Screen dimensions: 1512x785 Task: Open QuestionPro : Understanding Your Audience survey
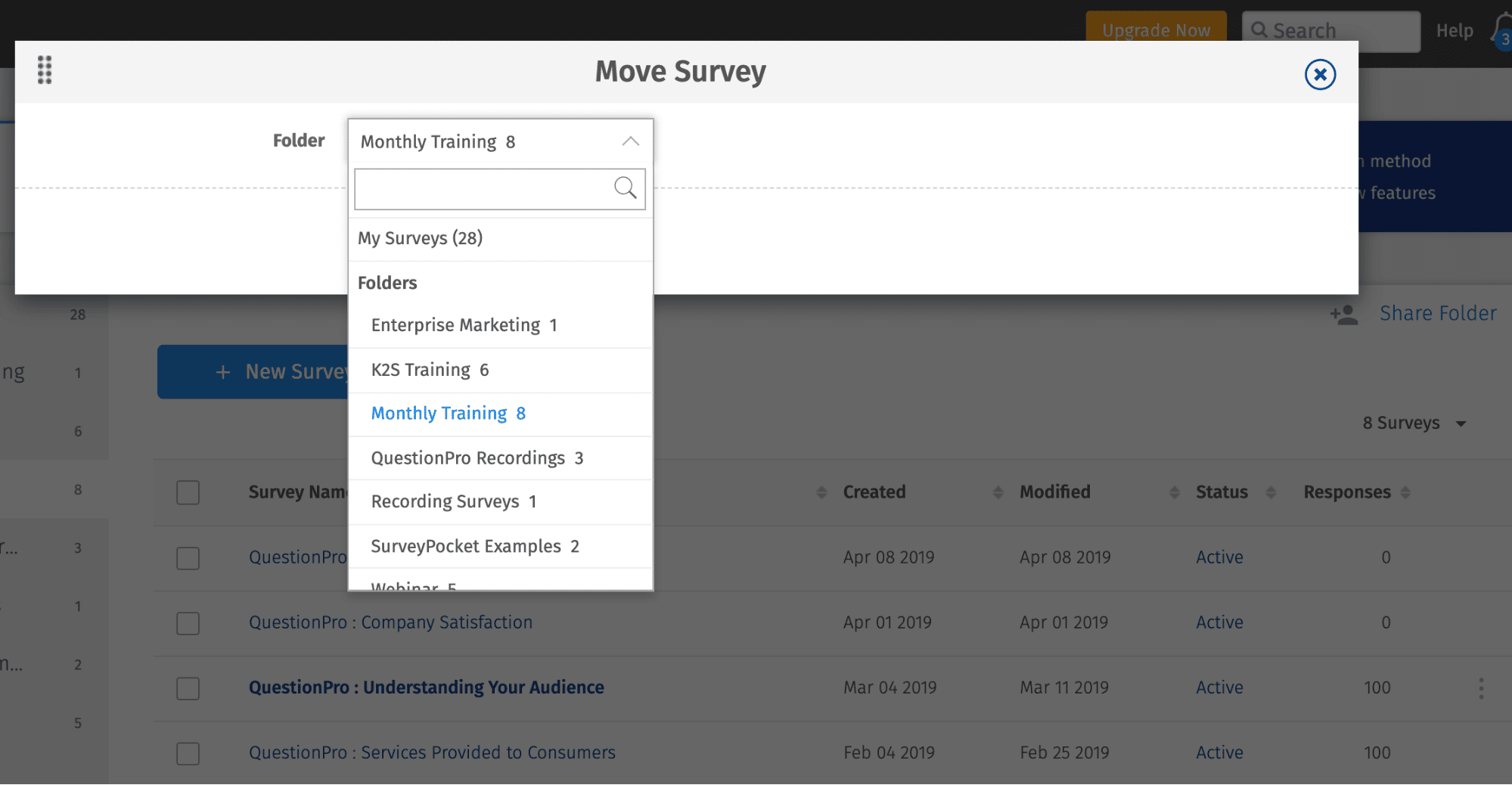427,687
